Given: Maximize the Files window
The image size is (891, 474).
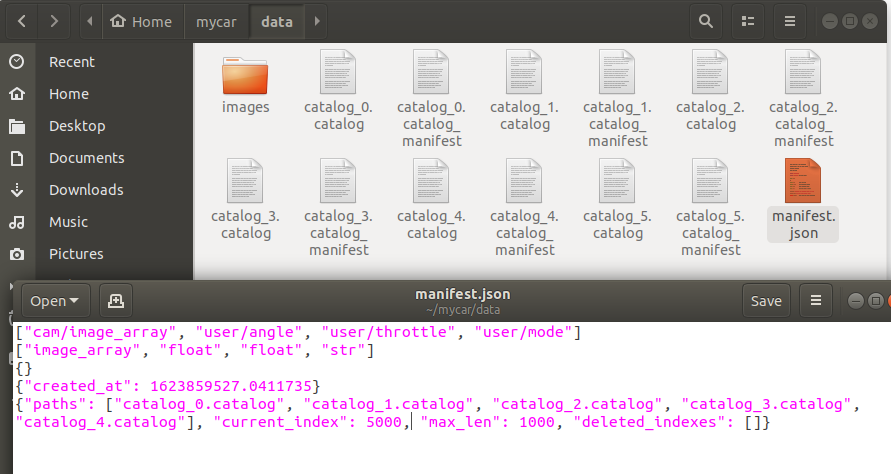Looking at the screenshot, I should click(x=850, y=22).
